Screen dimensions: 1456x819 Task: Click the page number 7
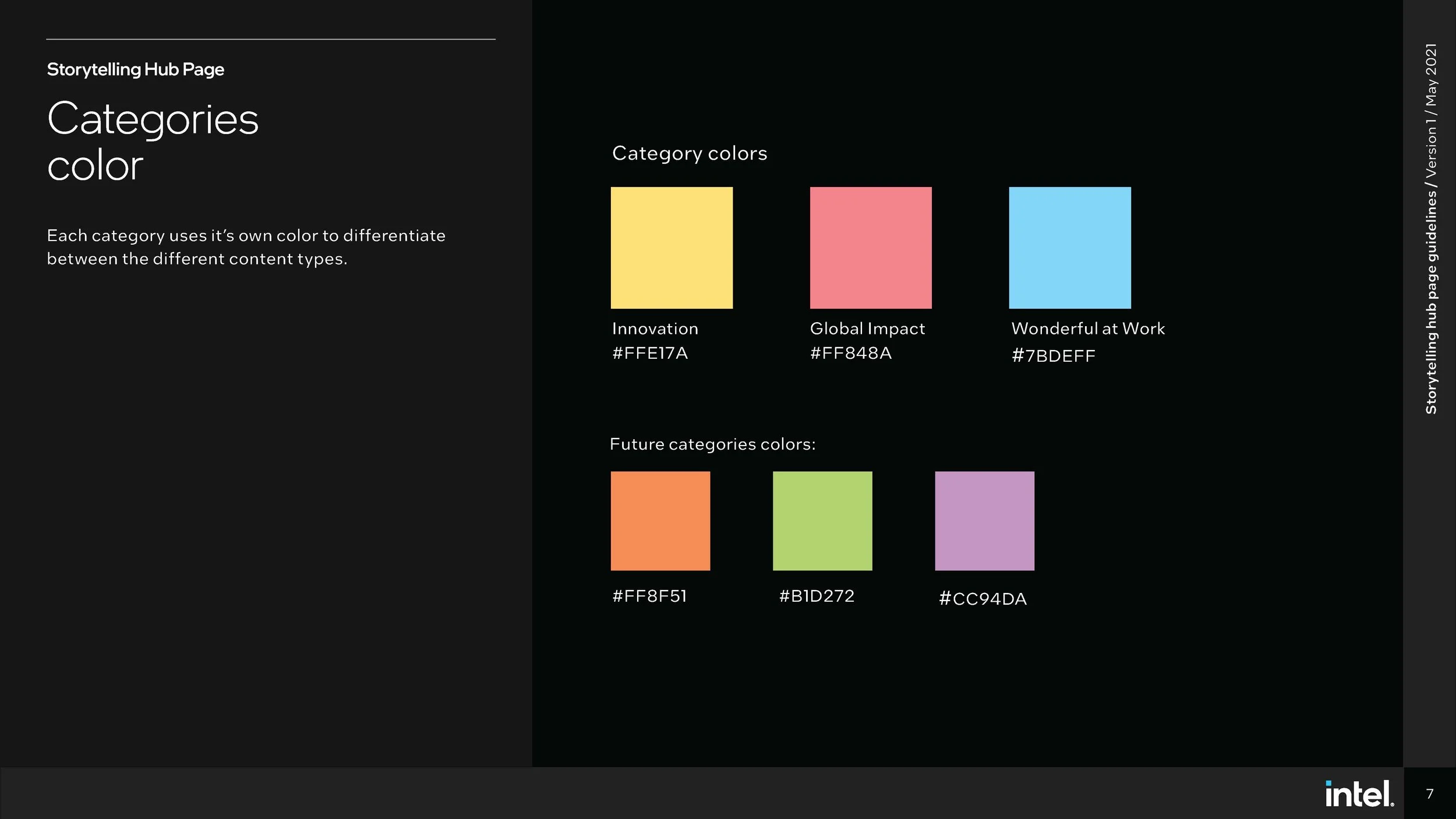point(1429,794)
